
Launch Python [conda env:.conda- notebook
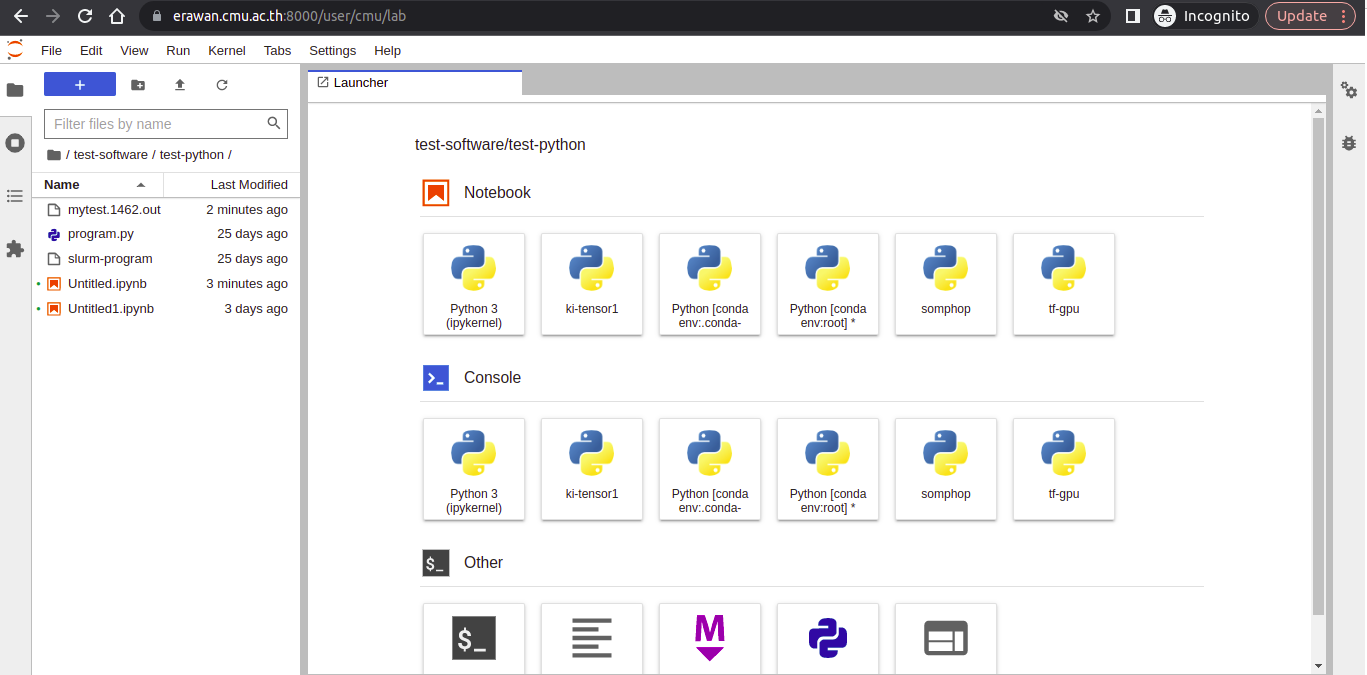point(710,284)
